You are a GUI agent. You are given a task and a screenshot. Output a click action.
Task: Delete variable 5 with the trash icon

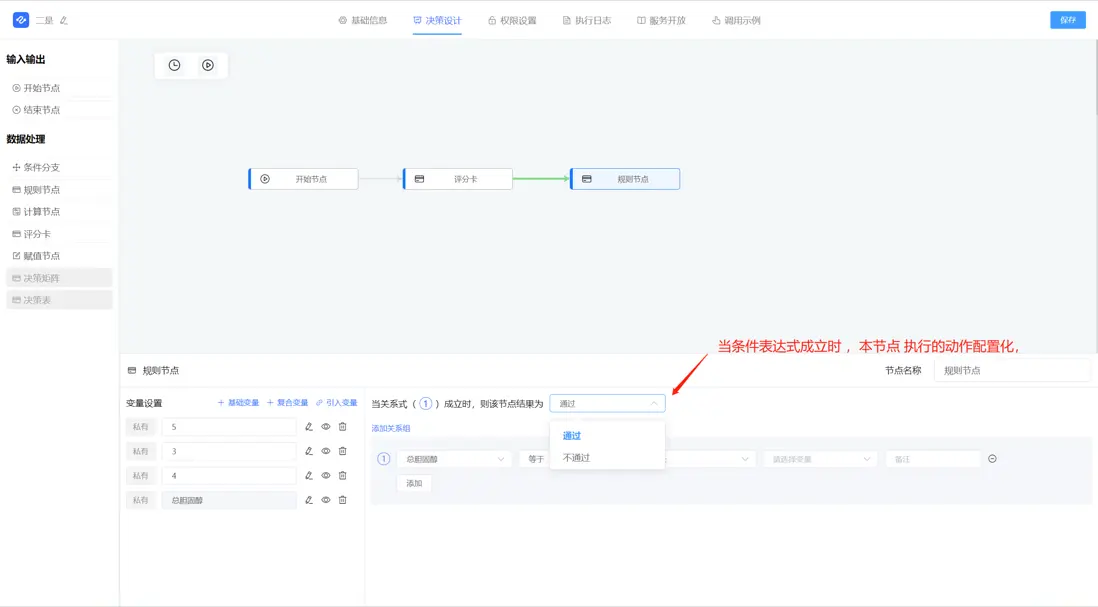342,427
